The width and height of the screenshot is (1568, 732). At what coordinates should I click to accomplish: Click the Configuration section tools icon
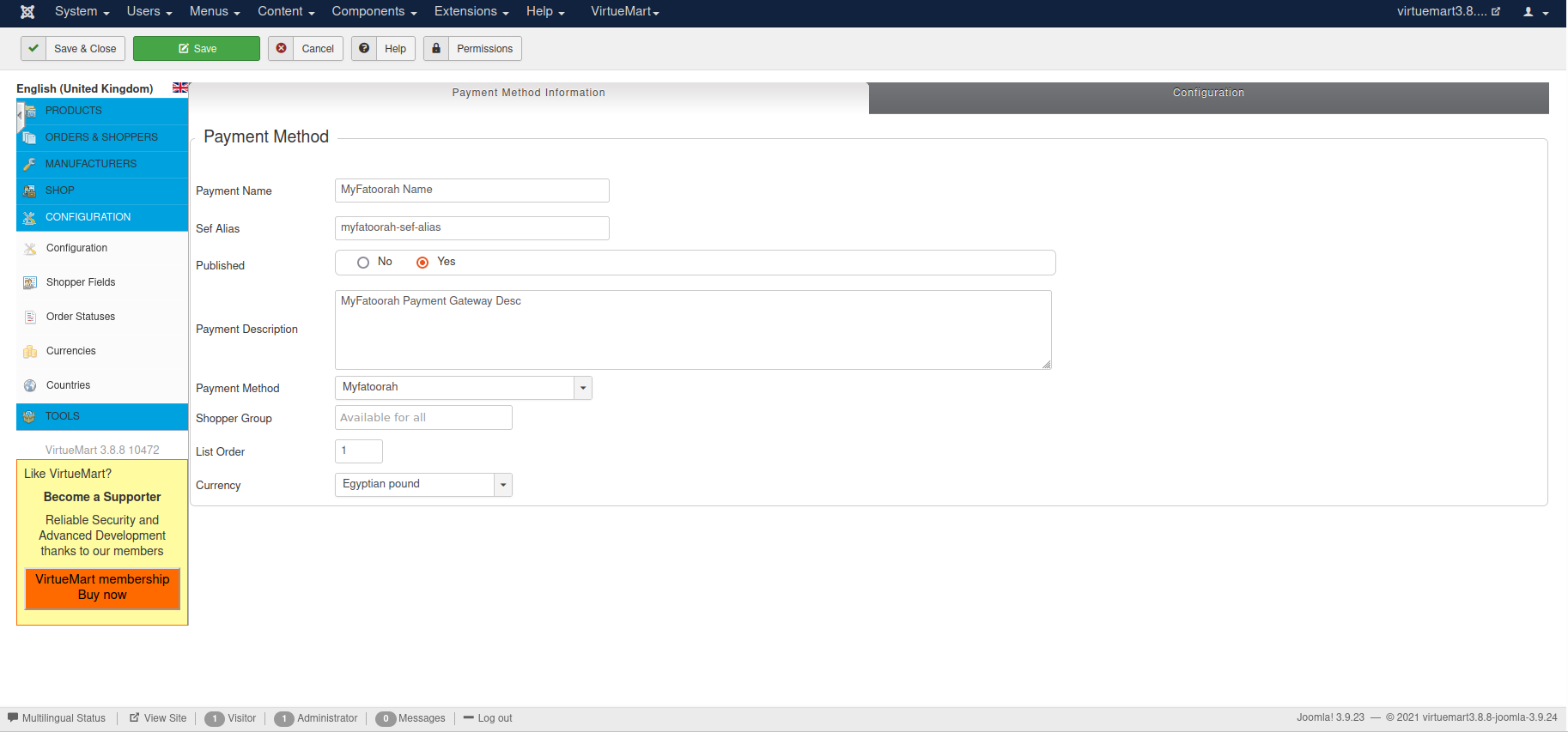[x=30, y=218]
